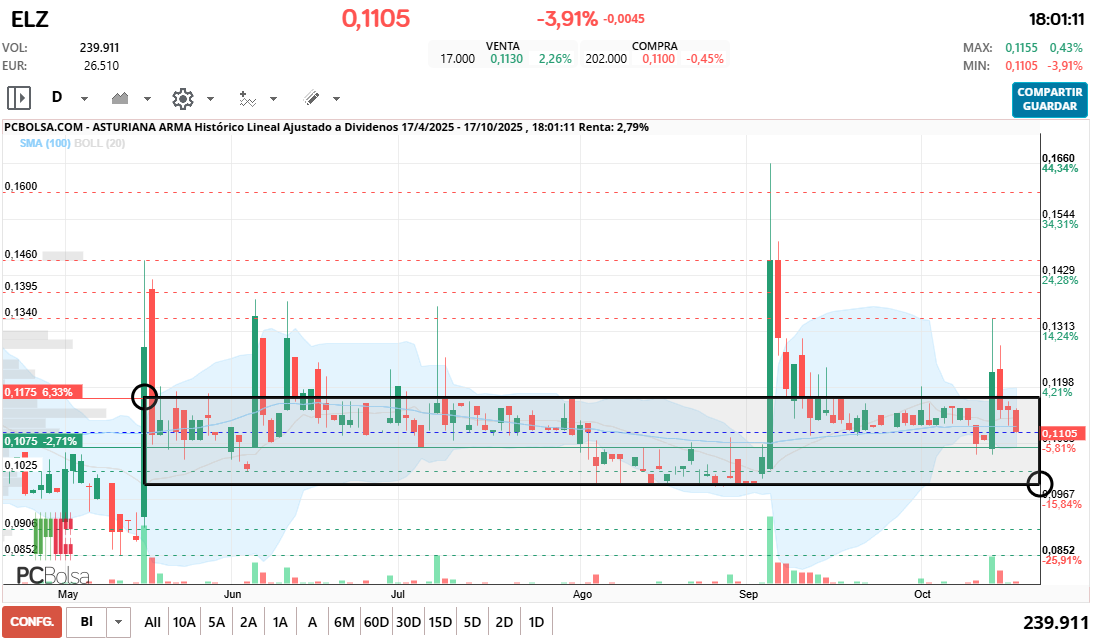1103x643 pixels.
Task: Switch to the 1A range tab
Action: pos(280,622)
